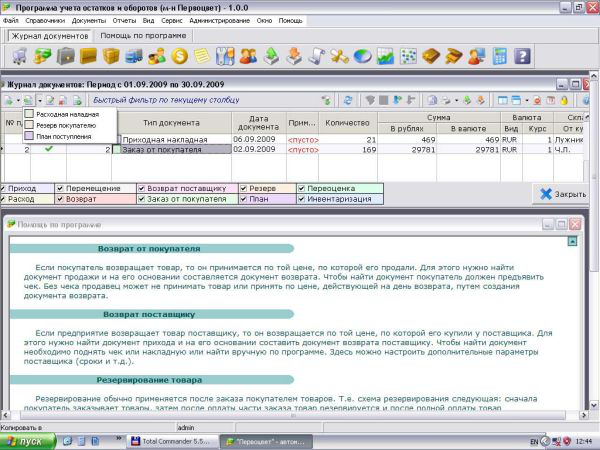Open the calculator toolbar icon

(x=500, y=56)
